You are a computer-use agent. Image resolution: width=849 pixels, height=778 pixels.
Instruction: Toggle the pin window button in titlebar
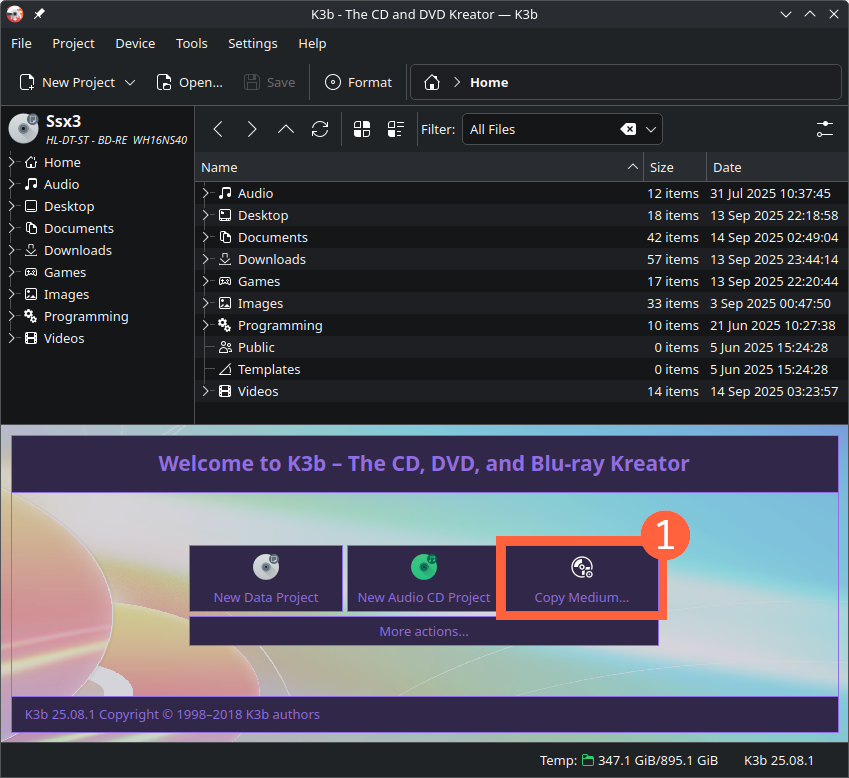point(37,14)
